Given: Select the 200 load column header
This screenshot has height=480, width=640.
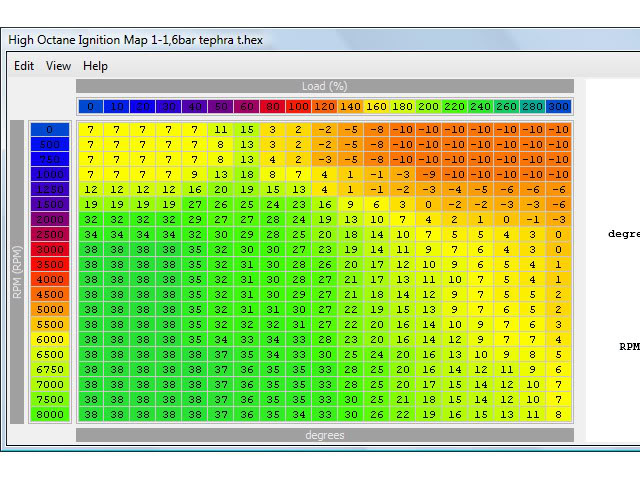Looking at the screenshot, I should [429, 107].
